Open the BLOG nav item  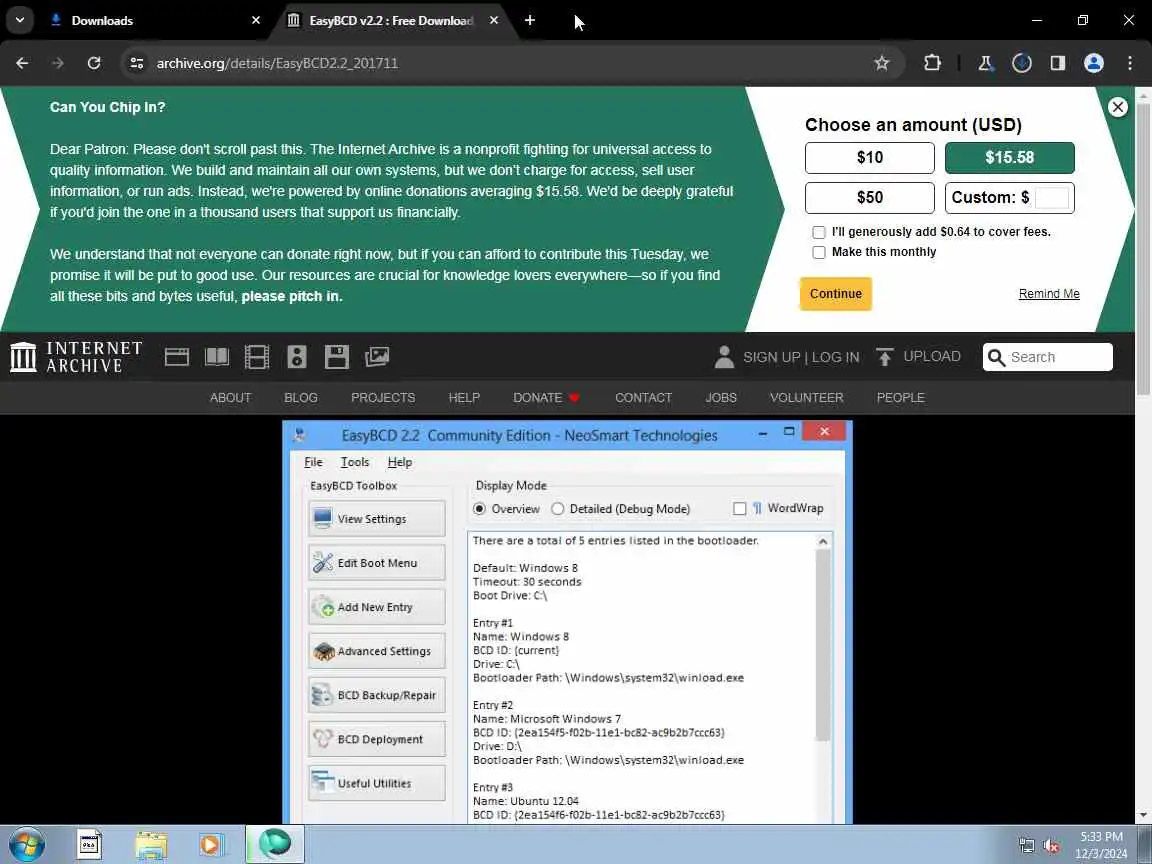point(300,397)
